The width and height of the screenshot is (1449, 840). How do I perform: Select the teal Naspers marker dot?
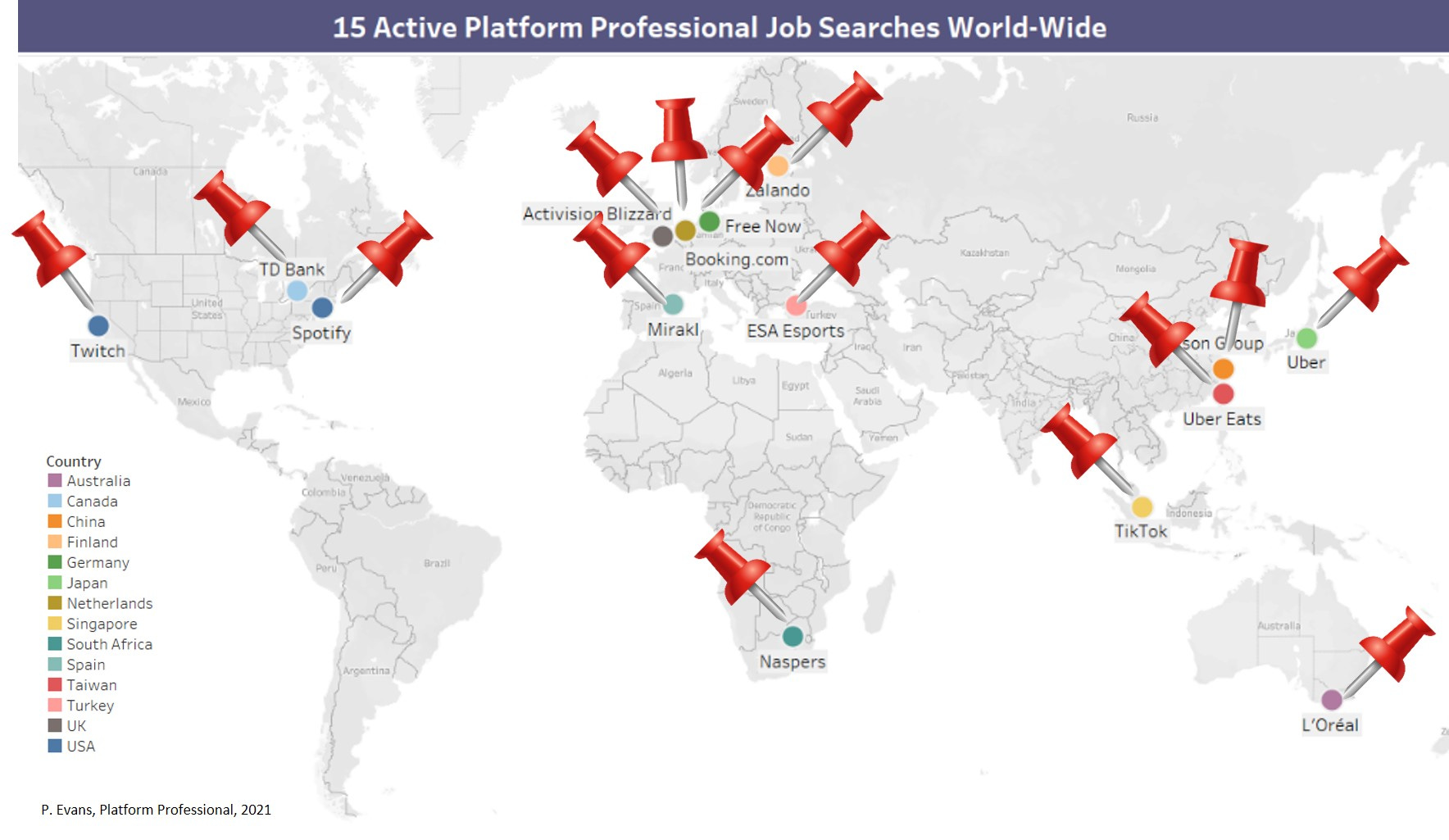[793, 636]
